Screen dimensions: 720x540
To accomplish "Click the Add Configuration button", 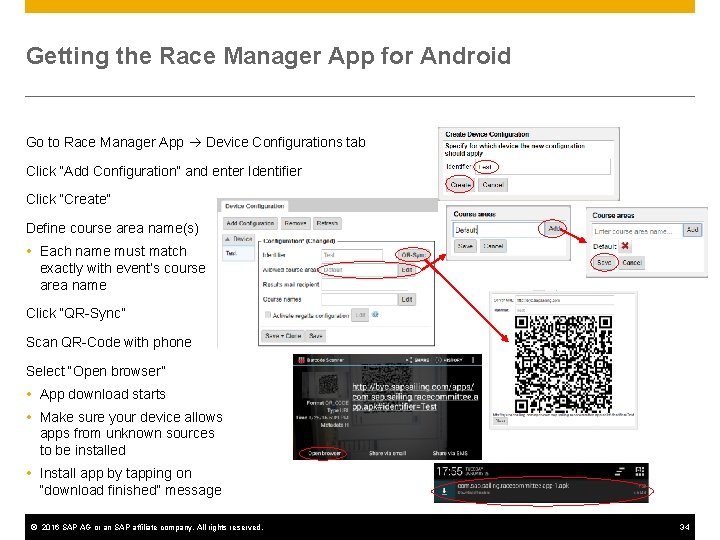I will 250,223.
